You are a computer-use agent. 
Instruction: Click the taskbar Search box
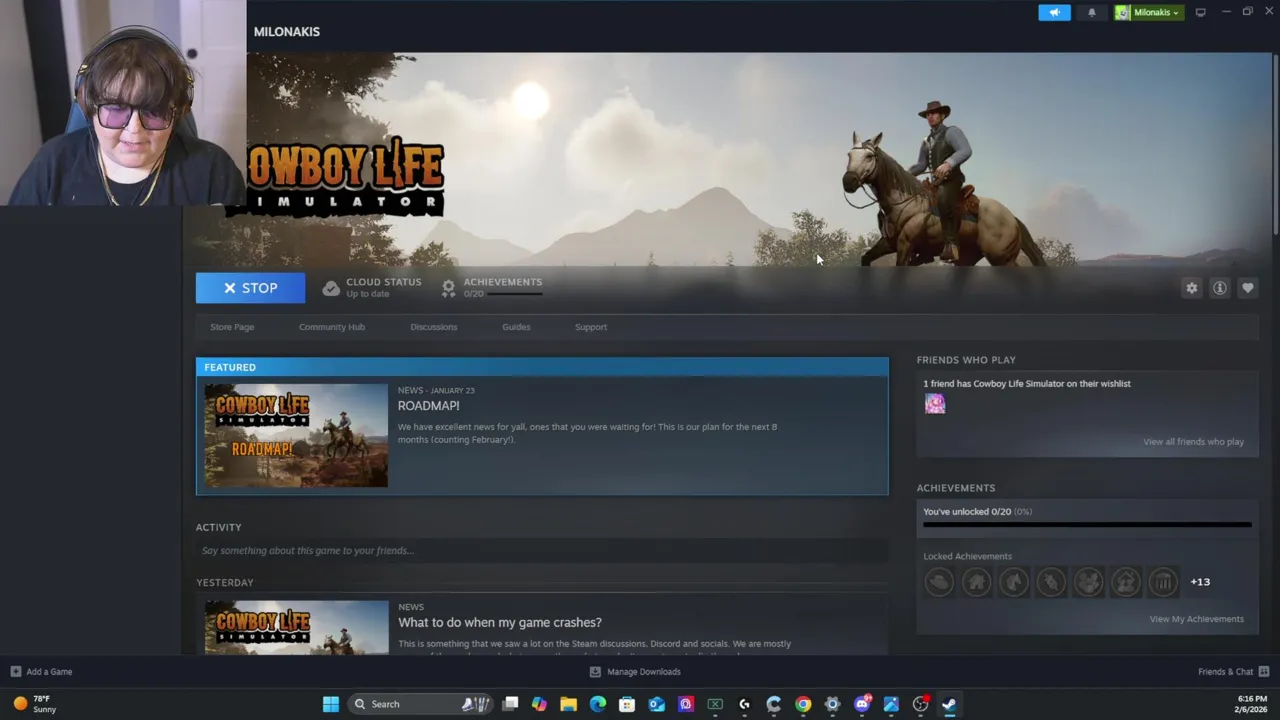tap(422, 704)
